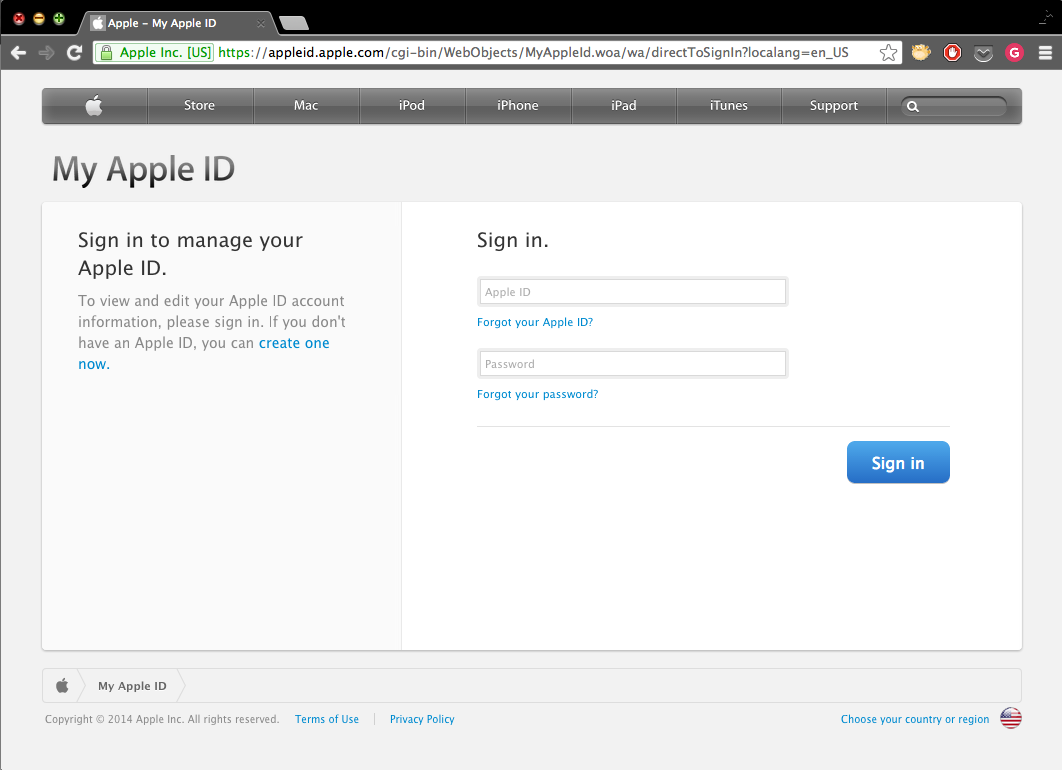Open the Chrome hamburger menu
This screenshot has width=1062, height=770.
pos(1045,53)
